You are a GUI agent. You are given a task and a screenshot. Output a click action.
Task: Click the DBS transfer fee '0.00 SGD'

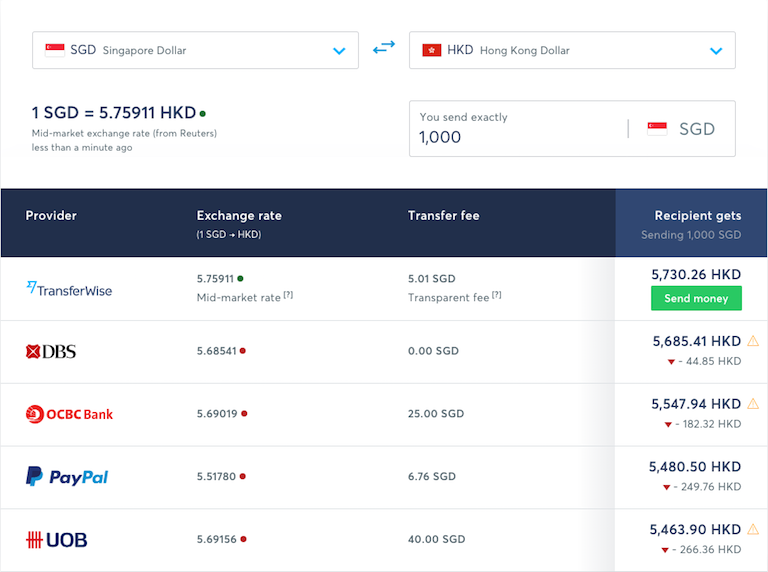coord(433,351)
